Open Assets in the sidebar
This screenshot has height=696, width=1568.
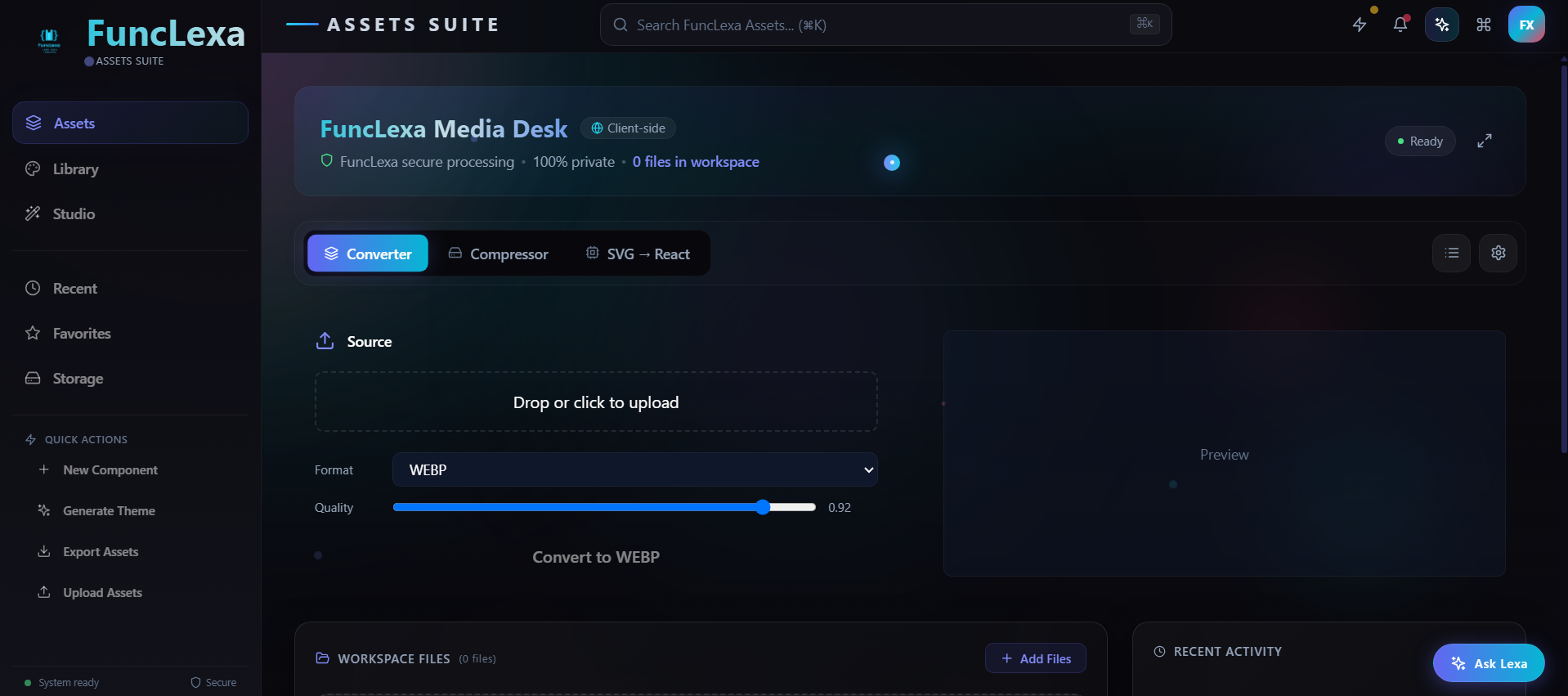point(130,123)
